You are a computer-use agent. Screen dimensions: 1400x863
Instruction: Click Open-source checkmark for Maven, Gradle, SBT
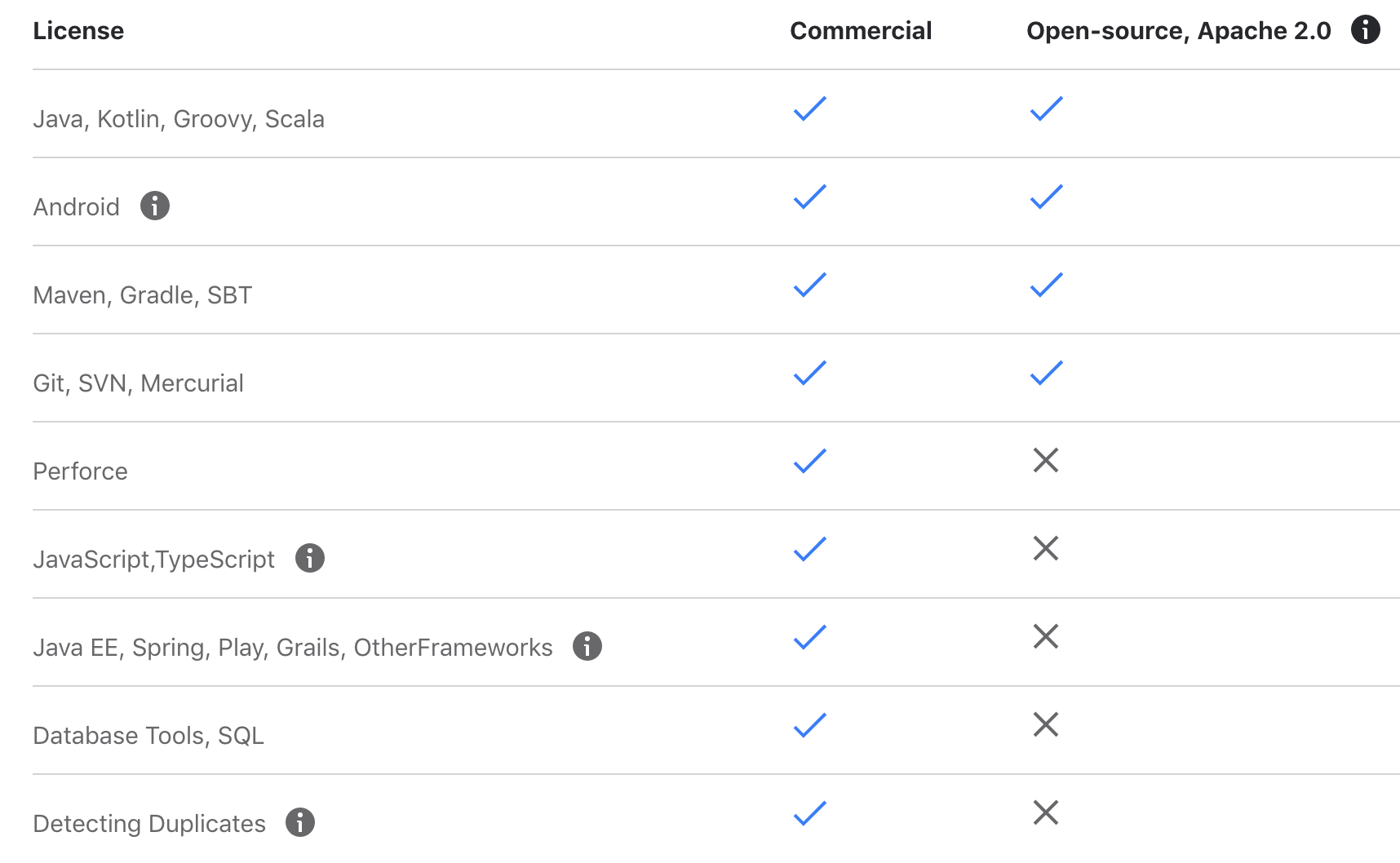pyautogui.click(x=1047, y=285)
